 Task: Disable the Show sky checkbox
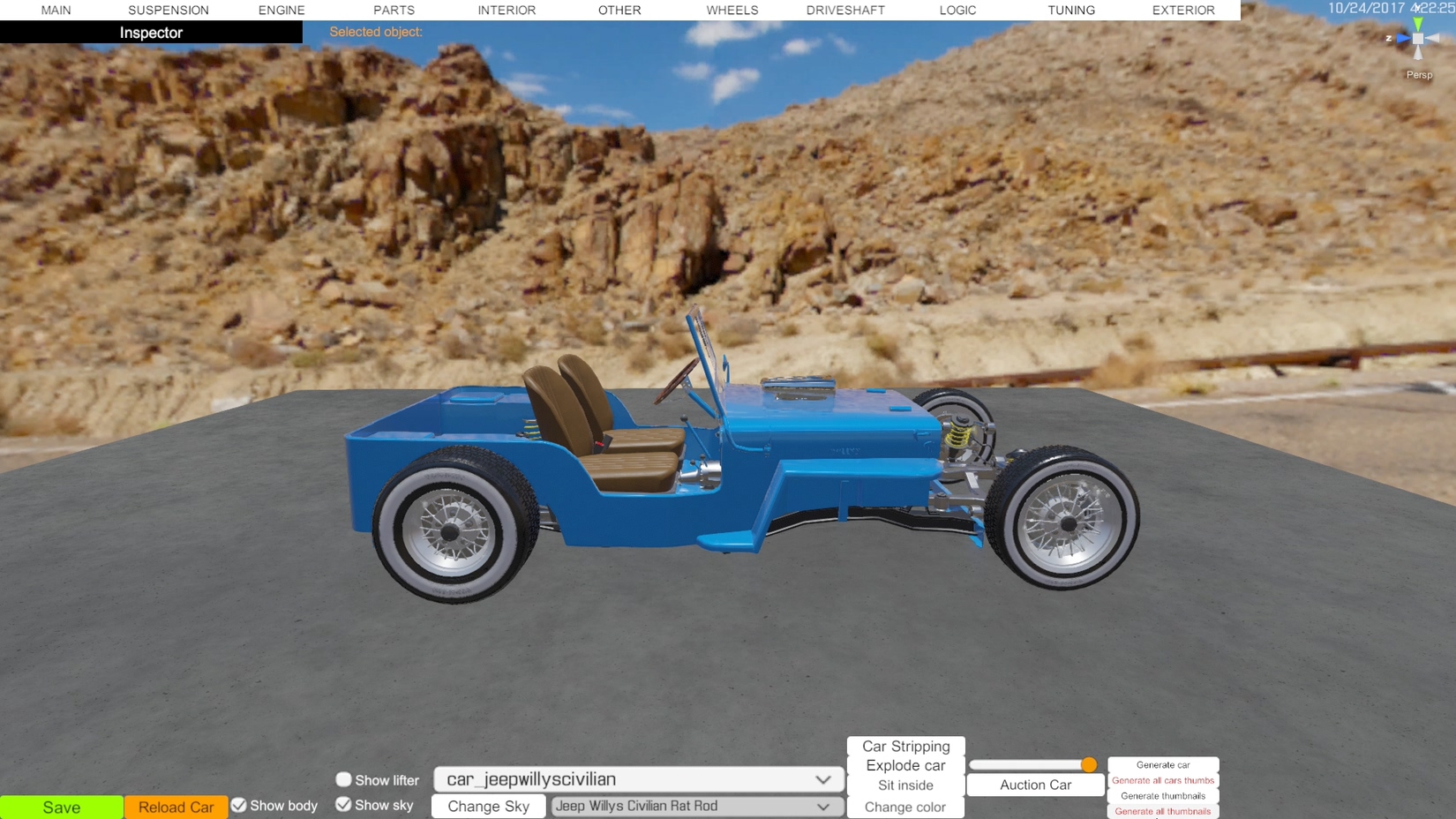pyautogui.click(x=343, y=804)
